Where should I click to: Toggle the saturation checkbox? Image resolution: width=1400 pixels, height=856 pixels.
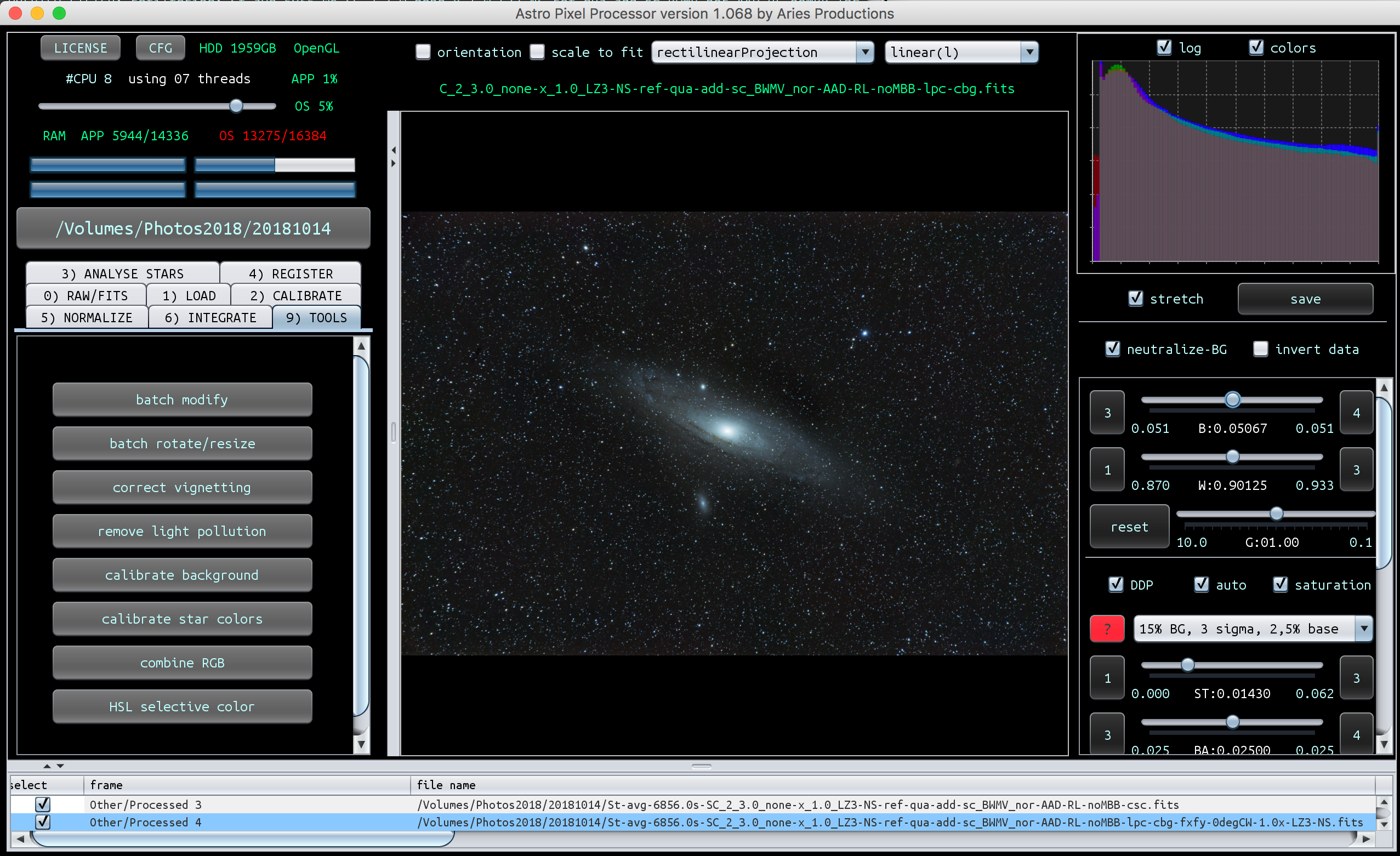(1279, 584)
